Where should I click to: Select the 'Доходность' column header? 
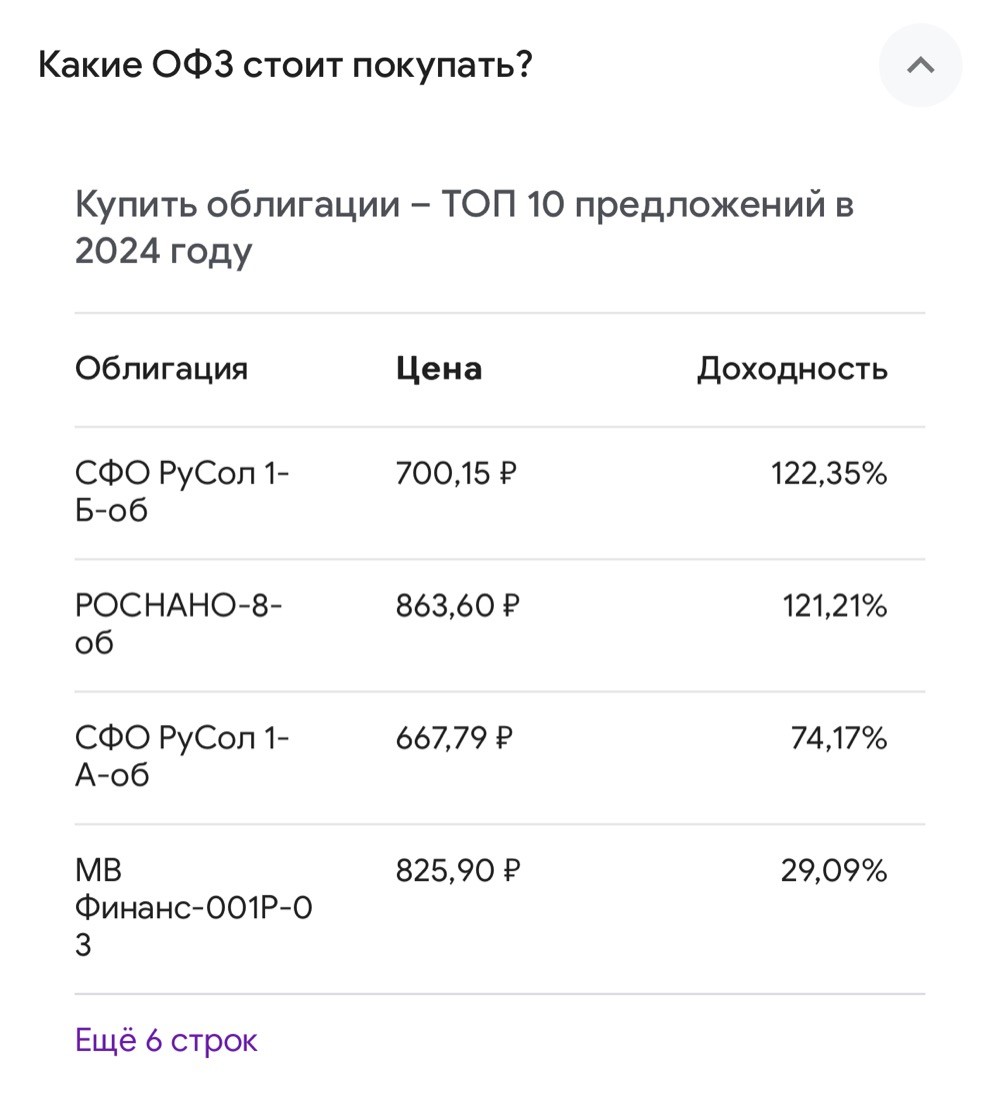click(792, 369)
